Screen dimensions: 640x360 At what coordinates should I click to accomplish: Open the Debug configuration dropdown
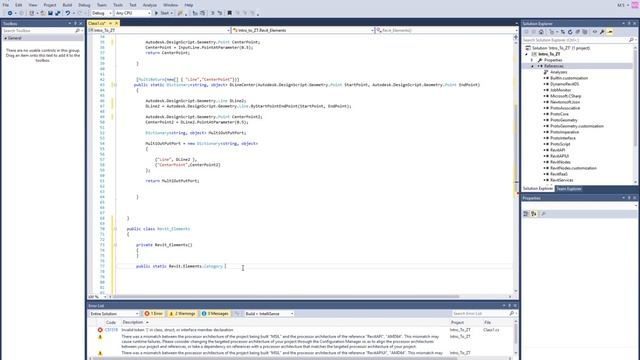[x=101, y=13]
